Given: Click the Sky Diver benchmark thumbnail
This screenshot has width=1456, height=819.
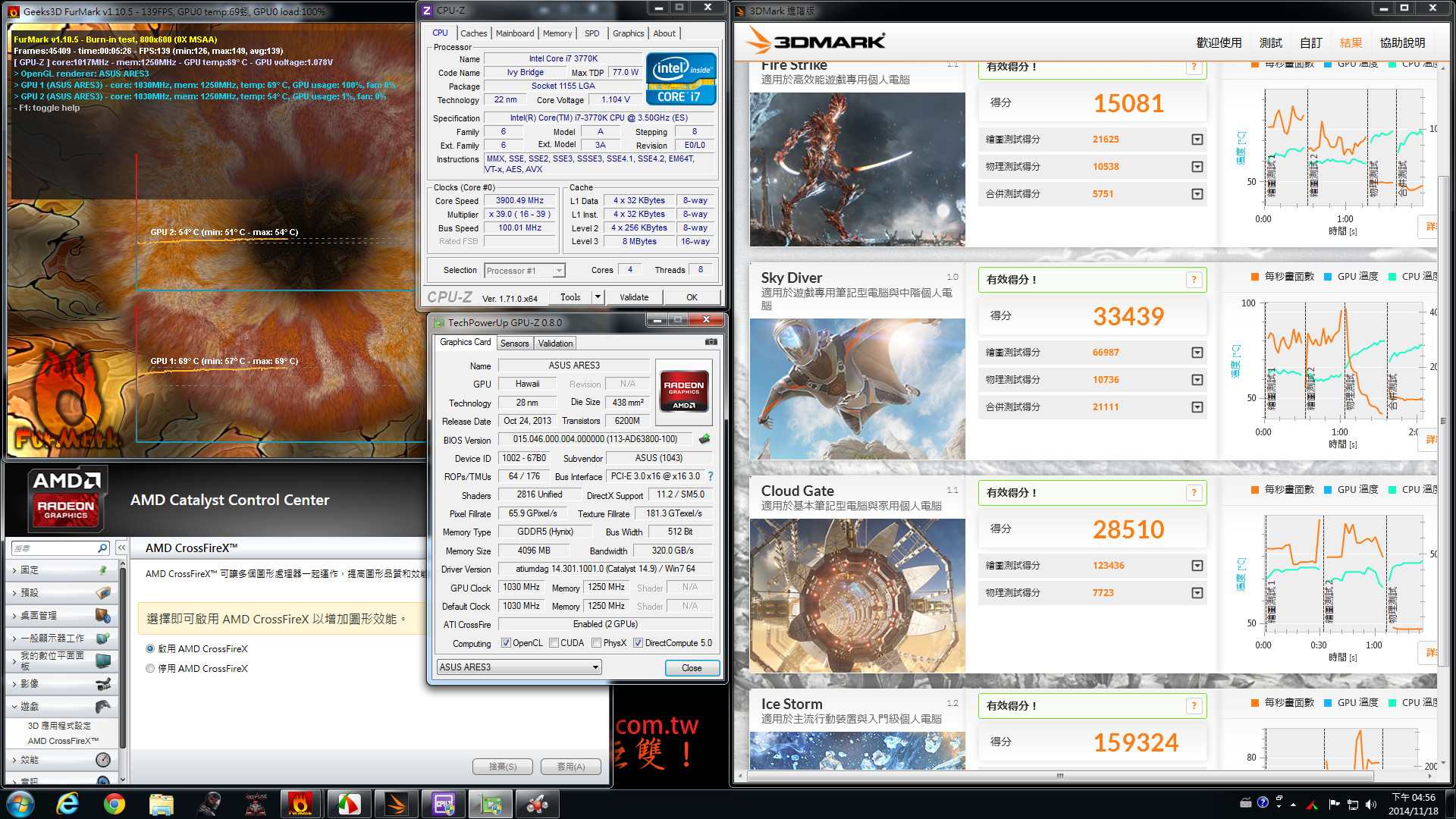Looking at the screenshot, I should tap(857, 388).
